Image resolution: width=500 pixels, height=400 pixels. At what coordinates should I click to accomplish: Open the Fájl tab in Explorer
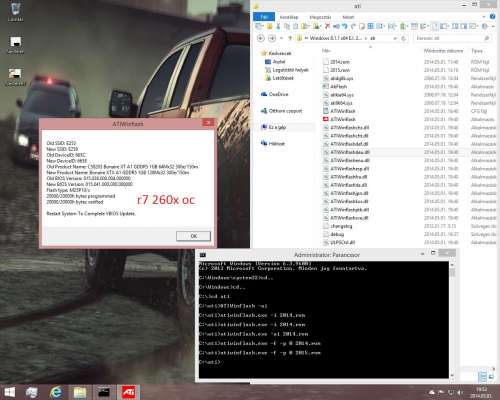[x=264, y=17]
